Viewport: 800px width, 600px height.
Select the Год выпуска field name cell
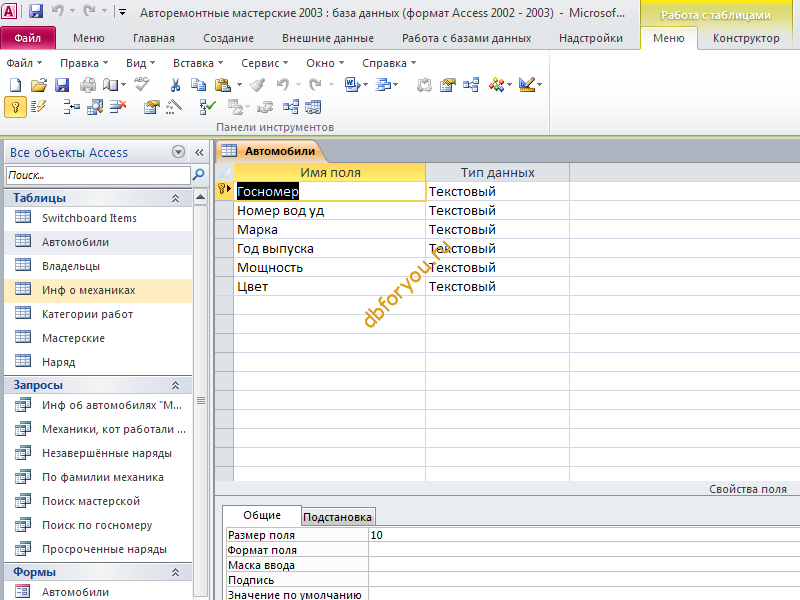(x=329, y=248)
